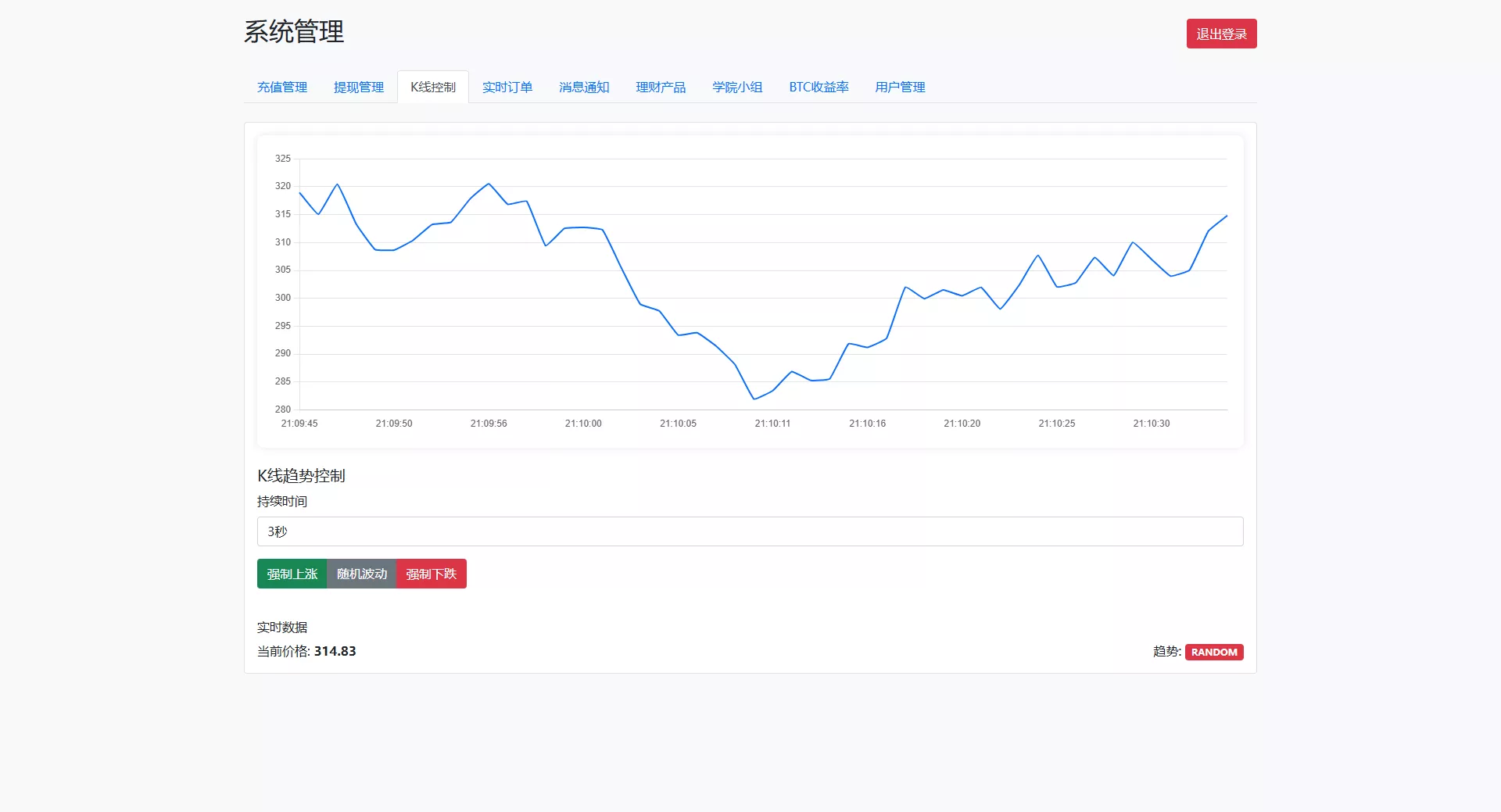Click the 系统管理 page heading
Viewport: 1501px width, 812px height.
(294, 32)
